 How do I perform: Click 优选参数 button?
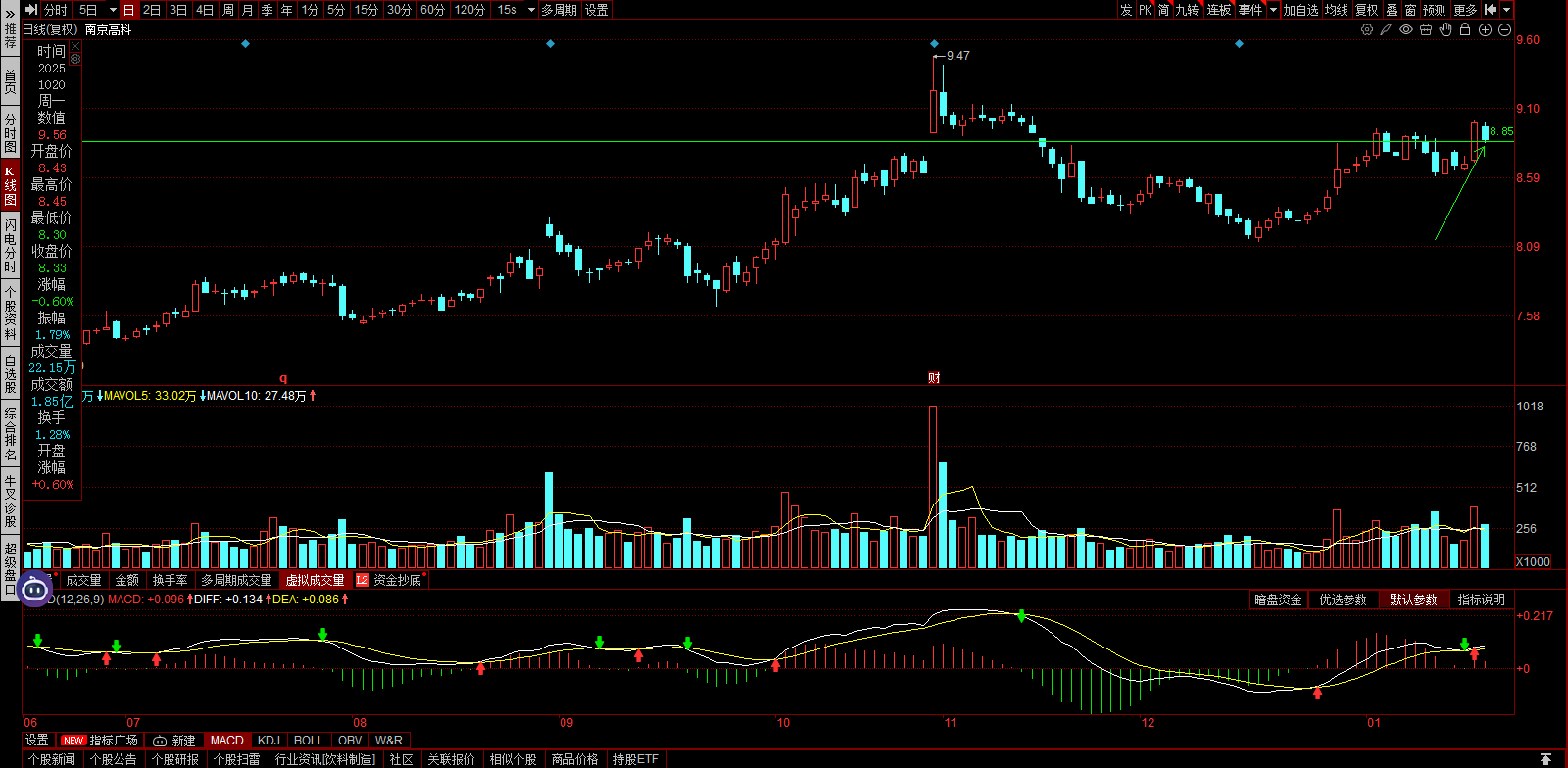[1343, 600]
